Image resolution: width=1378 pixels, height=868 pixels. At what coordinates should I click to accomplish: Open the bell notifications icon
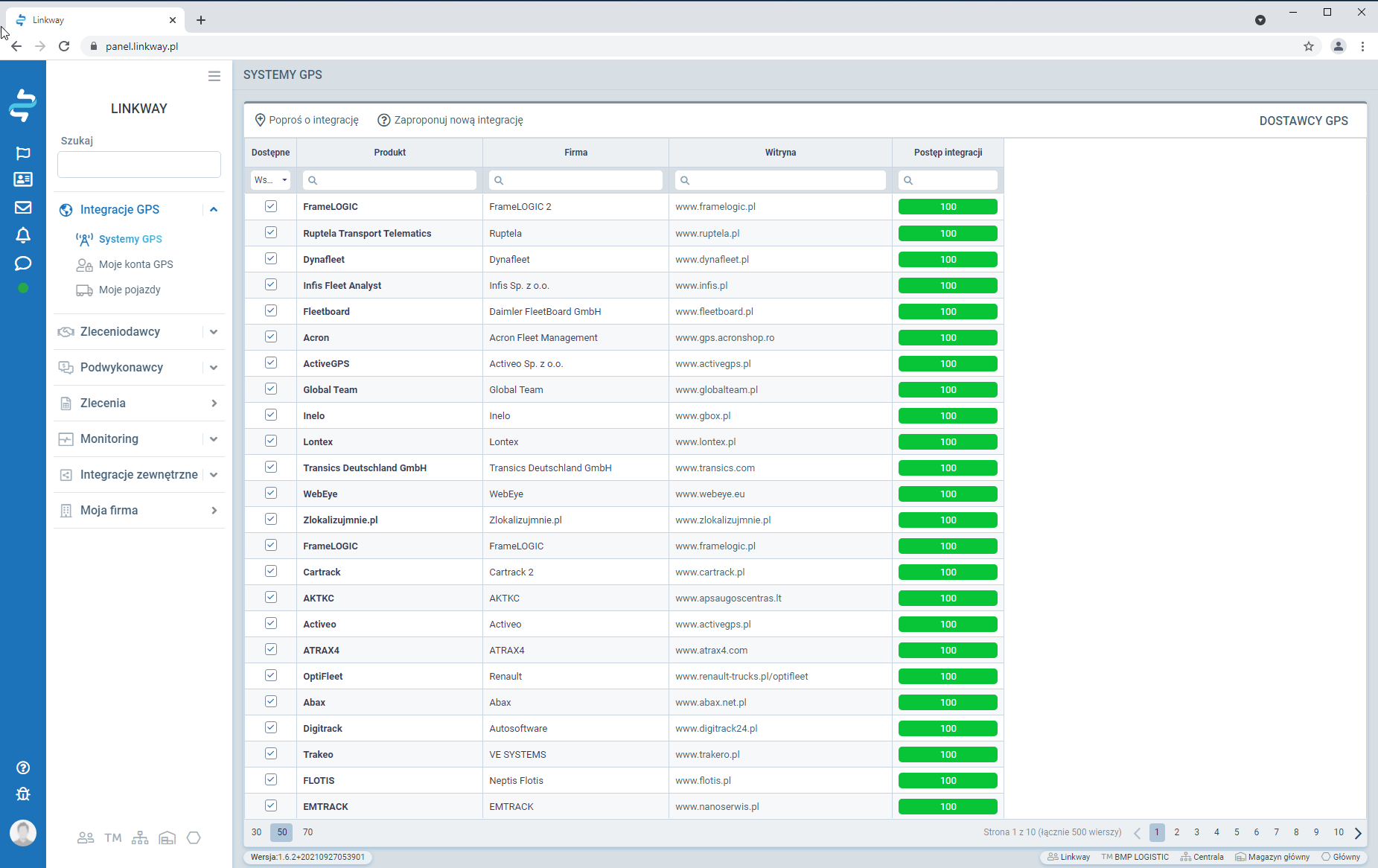23,235
